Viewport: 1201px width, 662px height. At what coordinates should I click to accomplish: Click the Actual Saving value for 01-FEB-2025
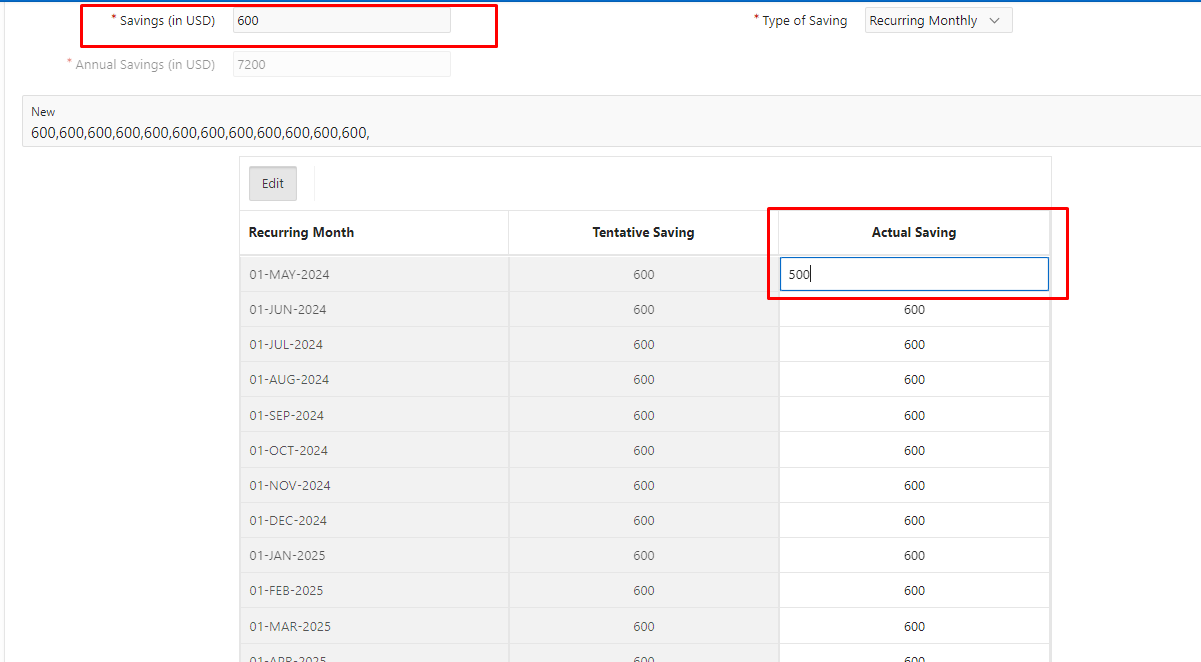click(913, 590)
